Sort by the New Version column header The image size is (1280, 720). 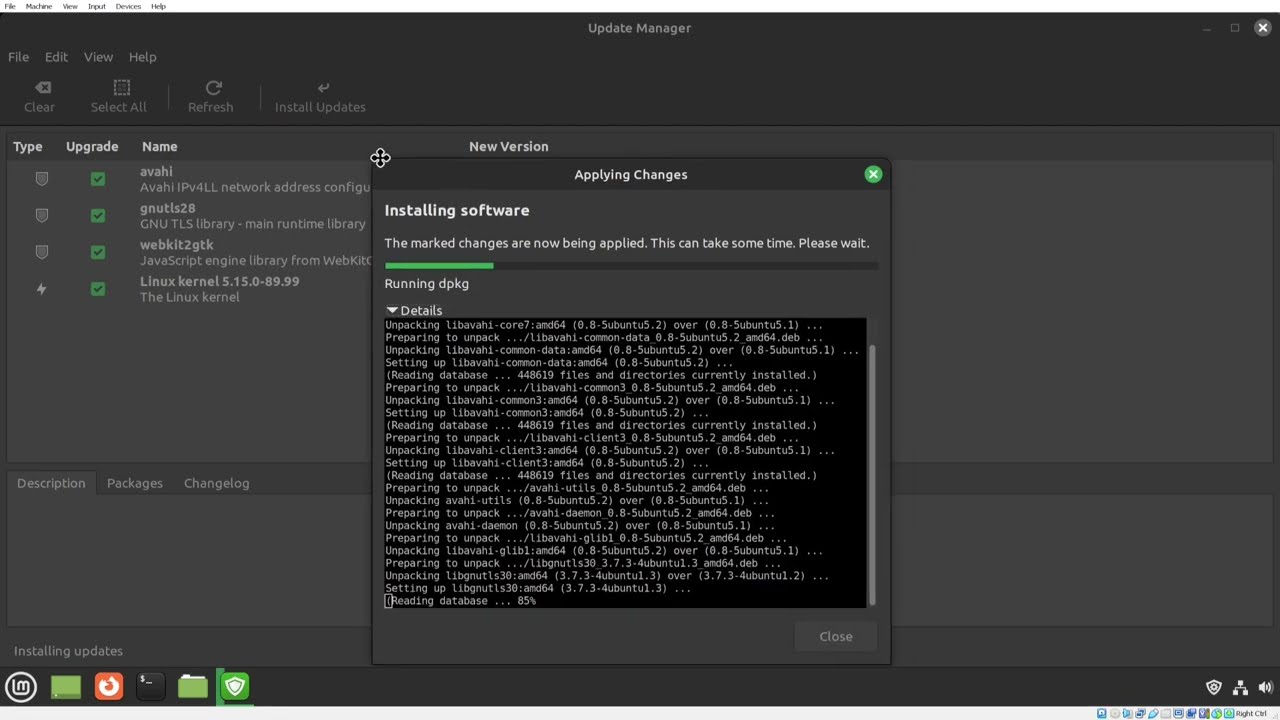pyautogui.click(x=509, y=146)
